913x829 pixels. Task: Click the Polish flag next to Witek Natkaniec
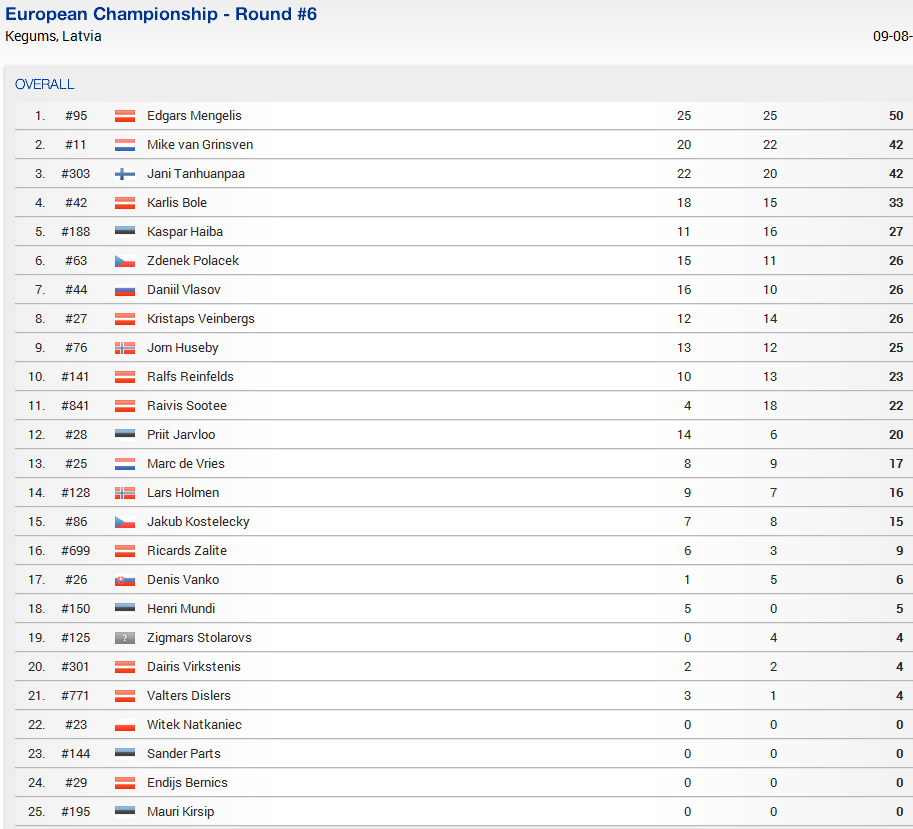click(125, 725)
